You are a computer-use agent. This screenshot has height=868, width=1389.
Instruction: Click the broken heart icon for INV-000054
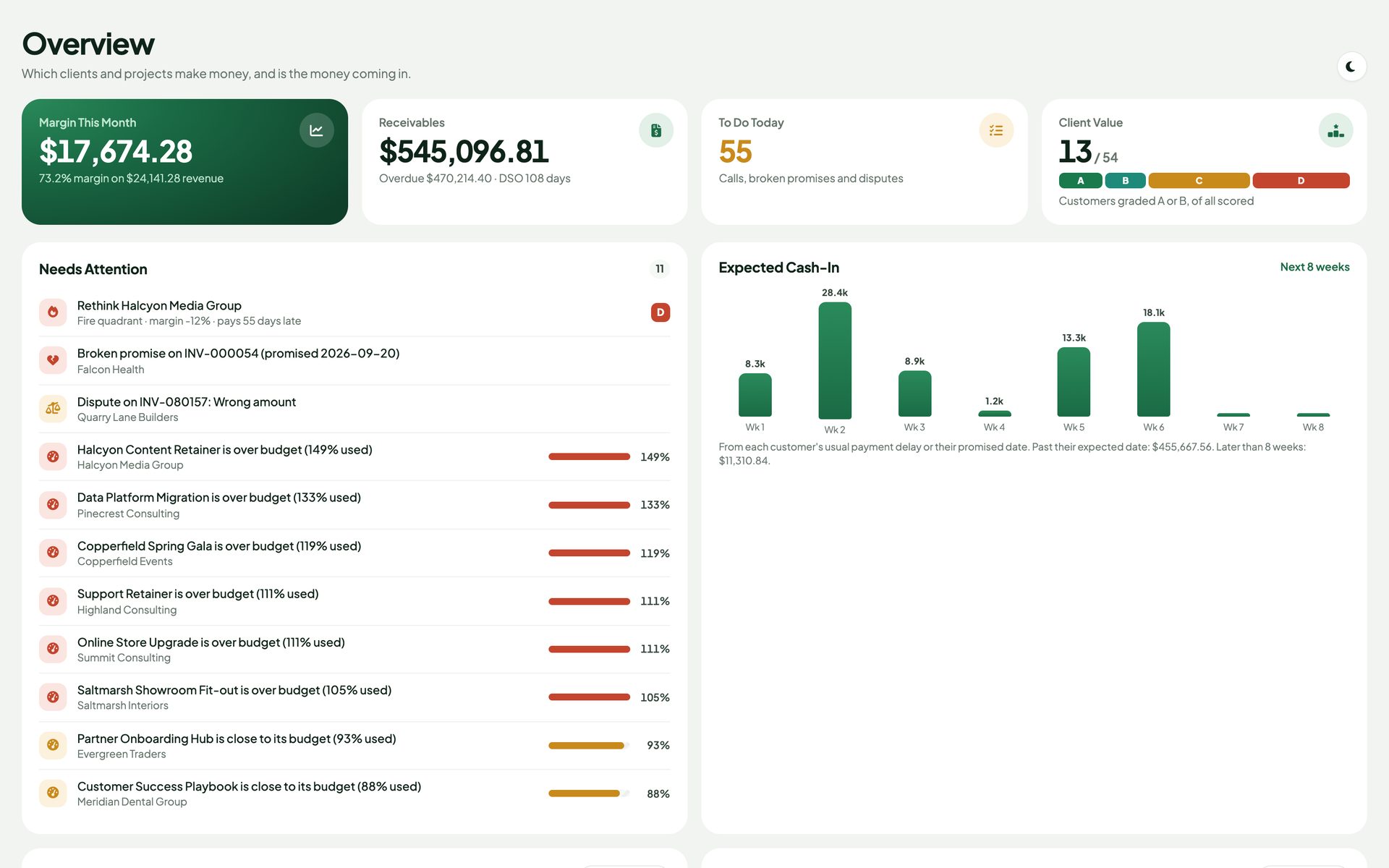tap(53, 360)
